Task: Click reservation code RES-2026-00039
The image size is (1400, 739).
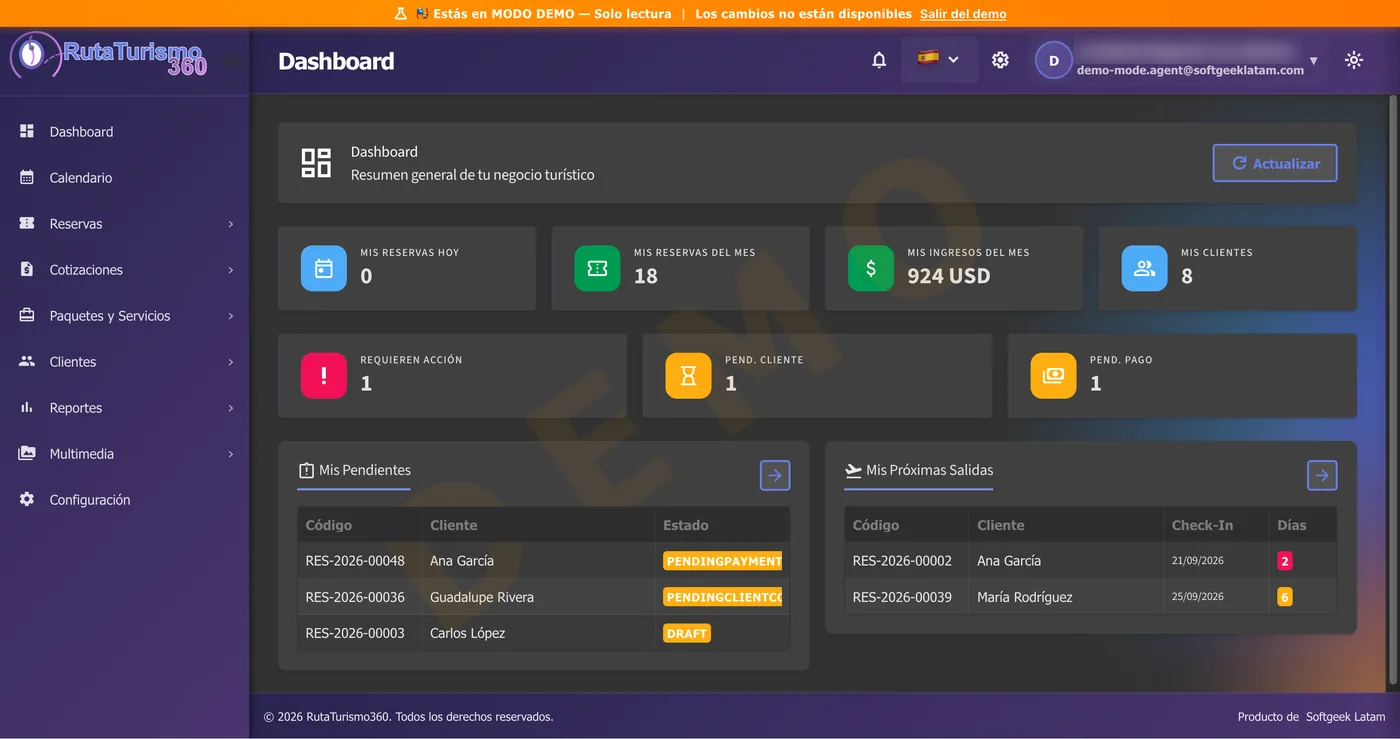Action: 902,597
